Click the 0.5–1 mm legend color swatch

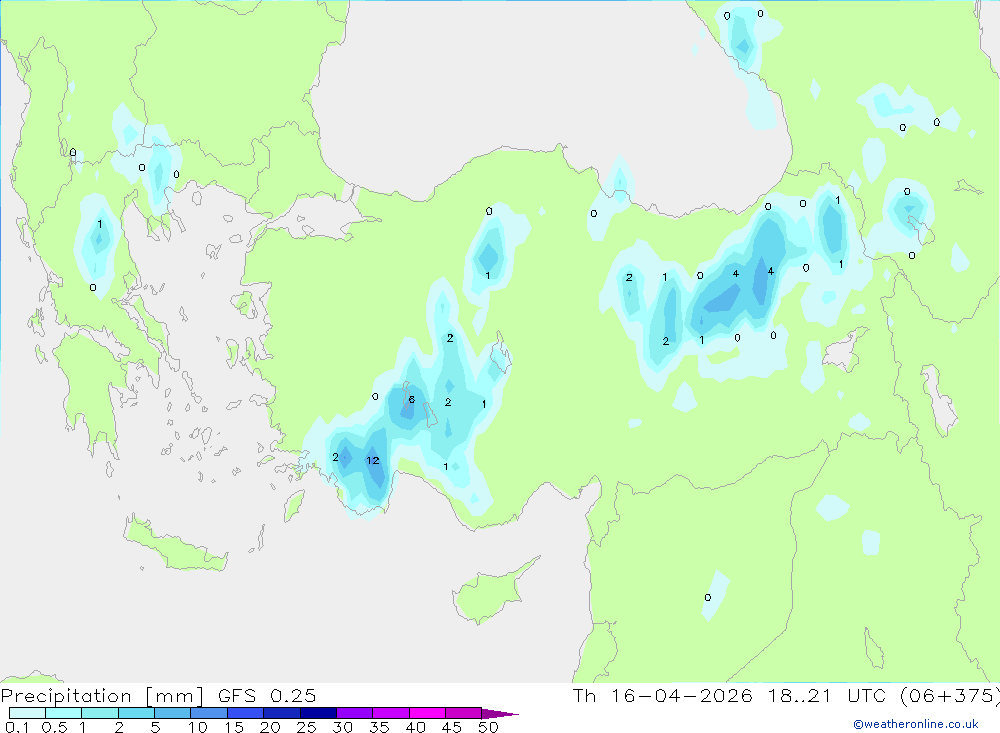point(64,713)
